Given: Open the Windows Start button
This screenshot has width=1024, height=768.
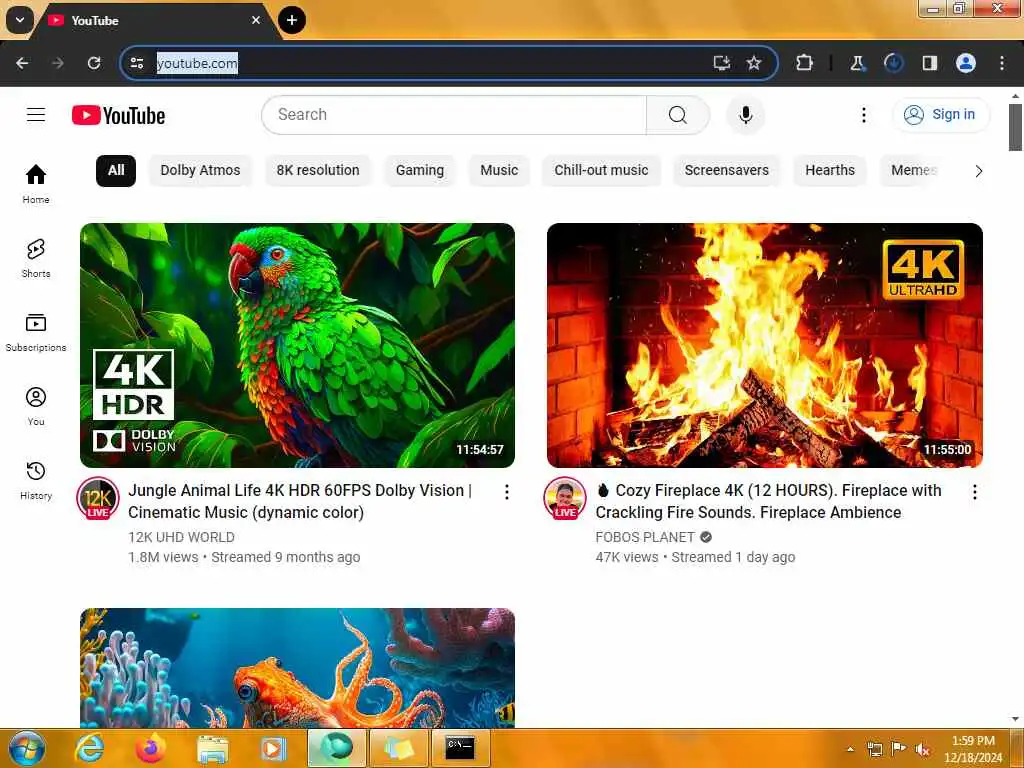Looking at the screenshot, I should [27, 748].
